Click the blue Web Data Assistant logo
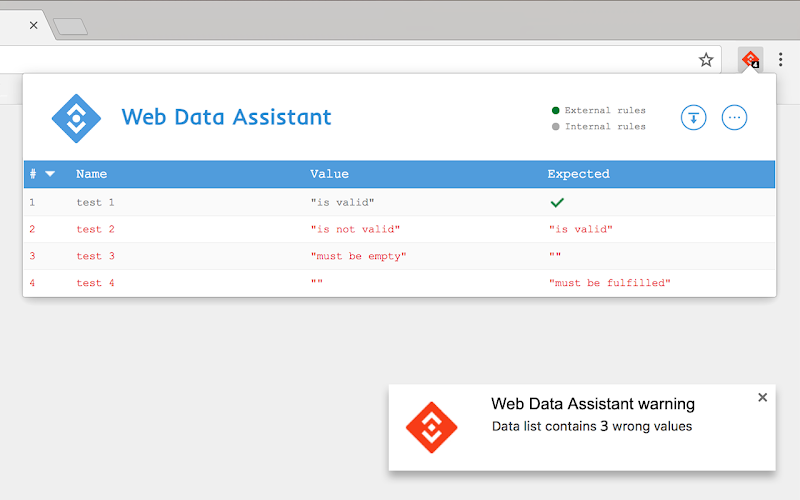This screenshot has width=800, height=500. (77, 118)
